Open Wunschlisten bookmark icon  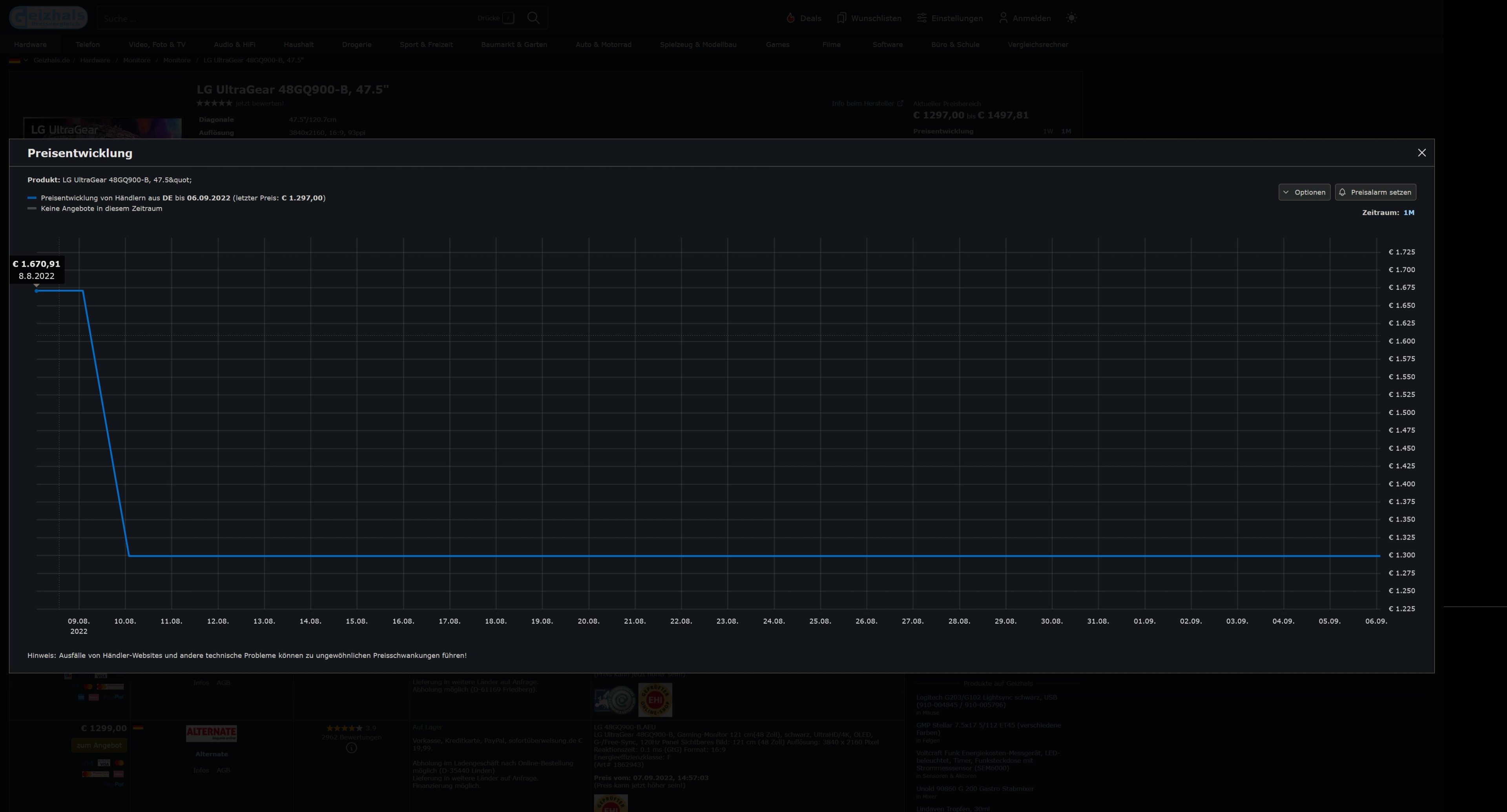841,18
